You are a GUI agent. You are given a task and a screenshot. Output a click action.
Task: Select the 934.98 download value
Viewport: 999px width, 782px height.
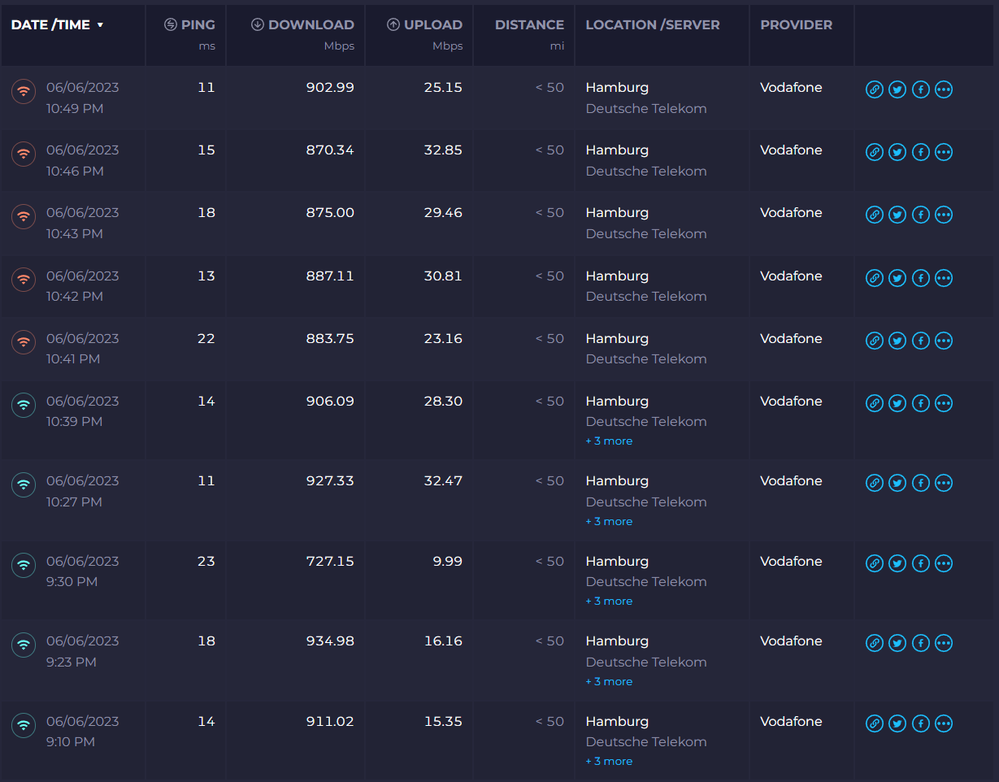tap(330, 641)
